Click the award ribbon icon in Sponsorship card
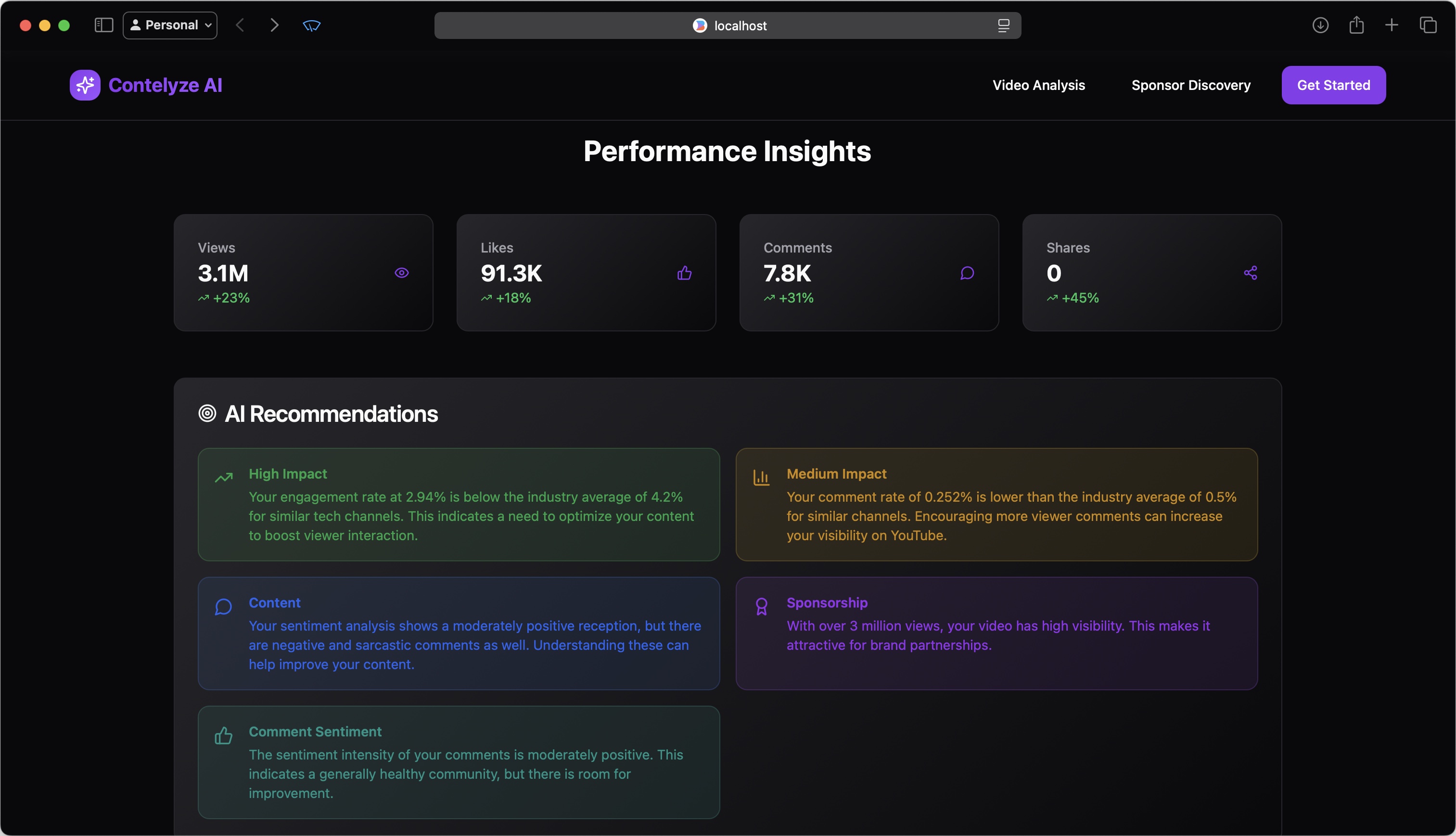The width and height of the screenshot is (1456, 836). click(761, 607)
